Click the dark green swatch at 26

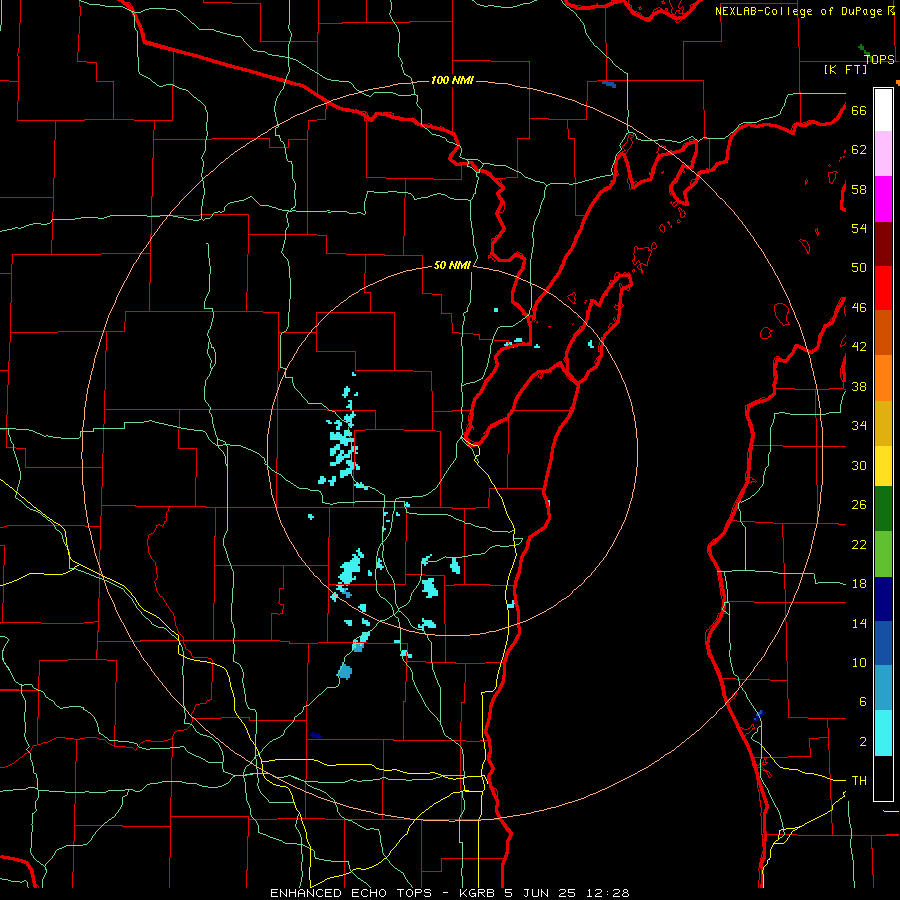click(x=883, y=509)
